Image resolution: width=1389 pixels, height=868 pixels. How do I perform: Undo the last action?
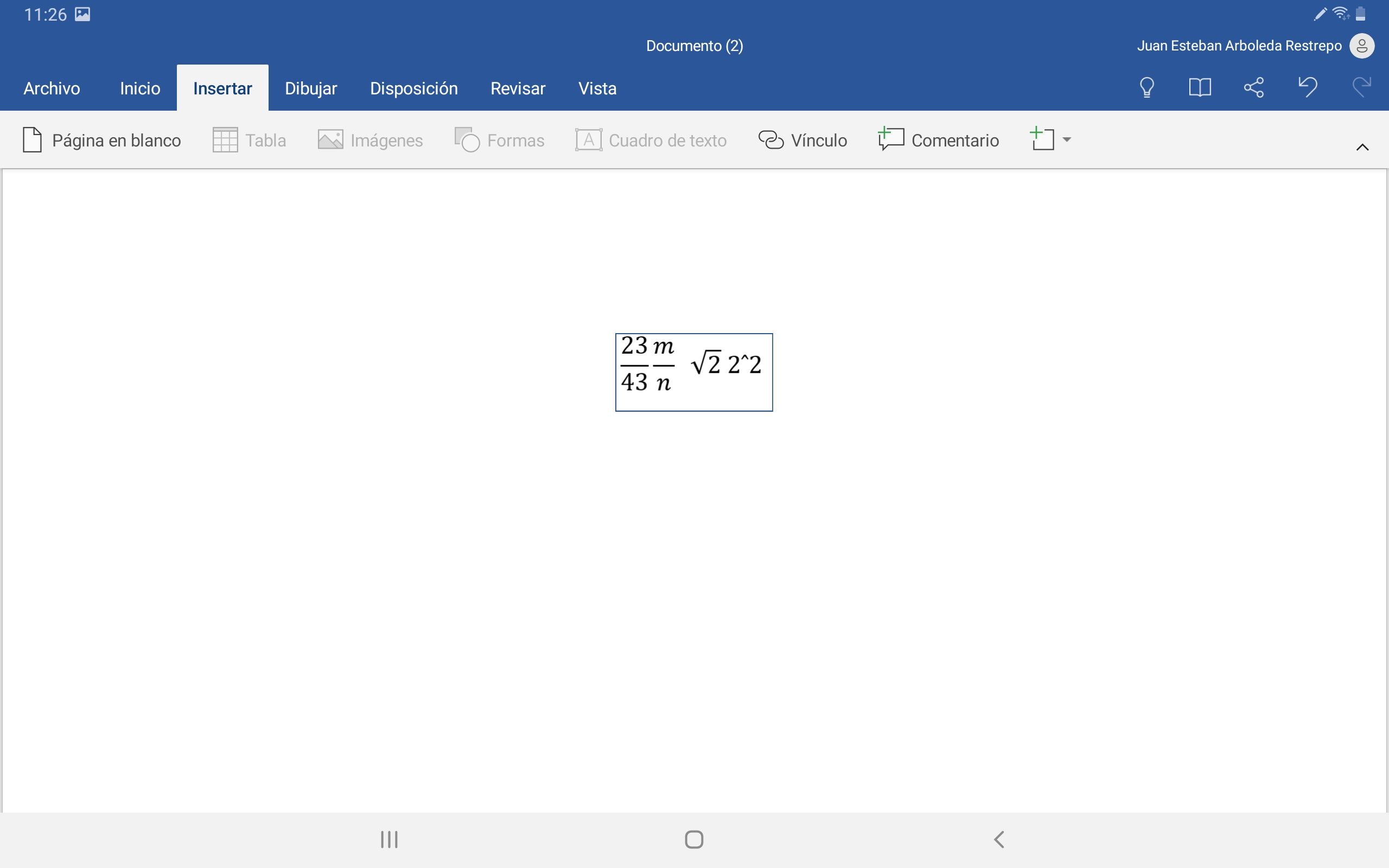coord(1308,88)
